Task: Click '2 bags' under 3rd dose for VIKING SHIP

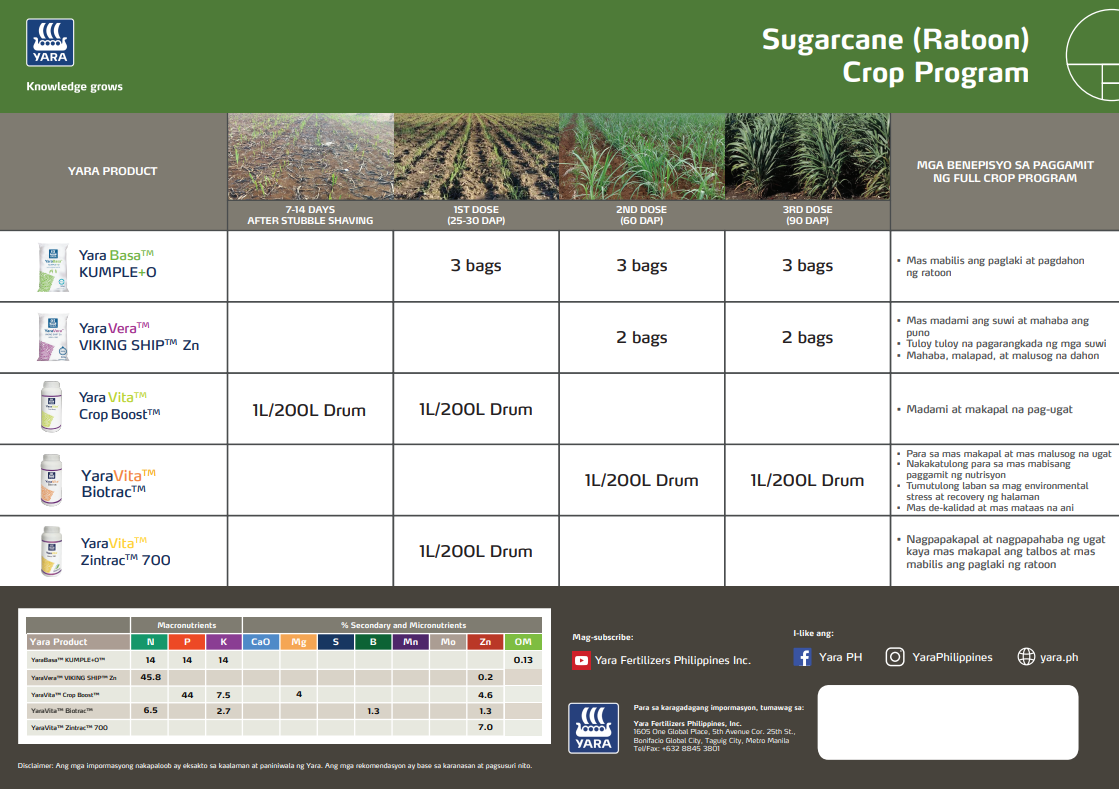Action: pos(807,337)
